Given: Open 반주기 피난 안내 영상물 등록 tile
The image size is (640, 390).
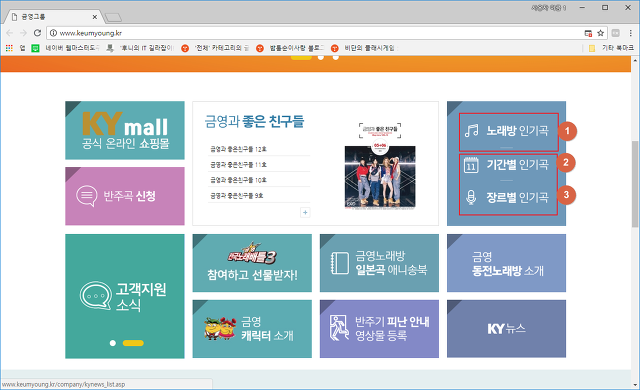Looking at the screenshot, I should [379, 329].
